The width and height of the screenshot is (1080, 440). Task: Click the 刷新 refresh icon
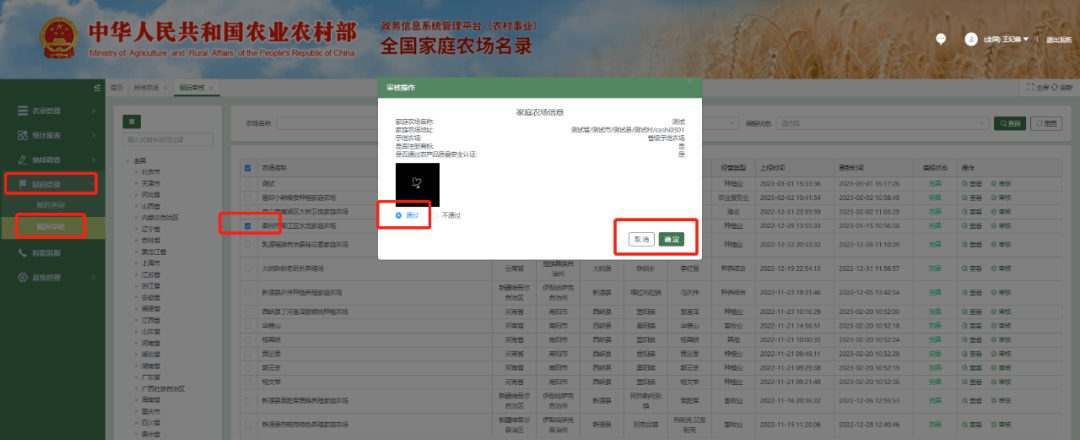click(1055, 87)
